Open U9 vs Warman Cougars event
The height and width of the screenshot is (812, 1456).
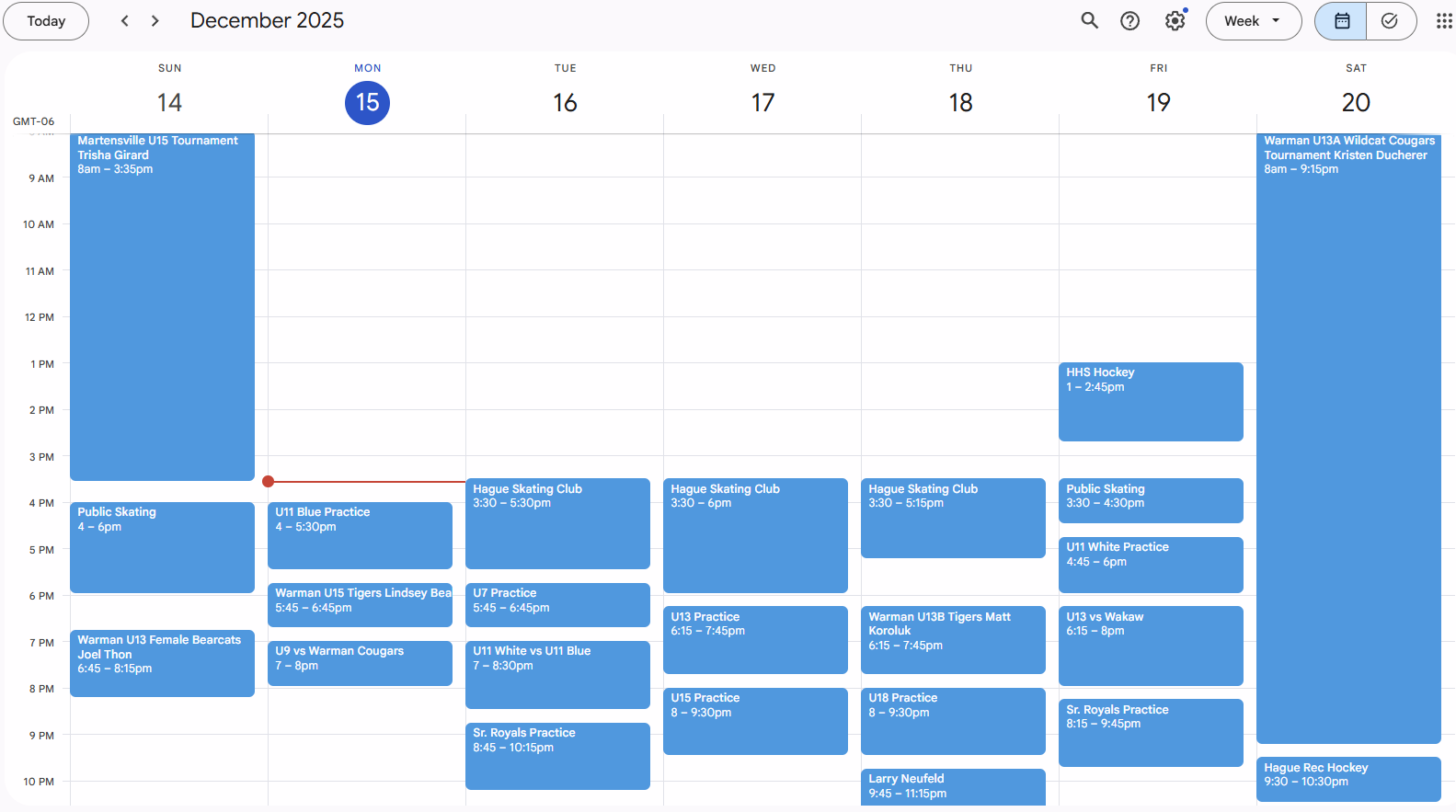360,662
